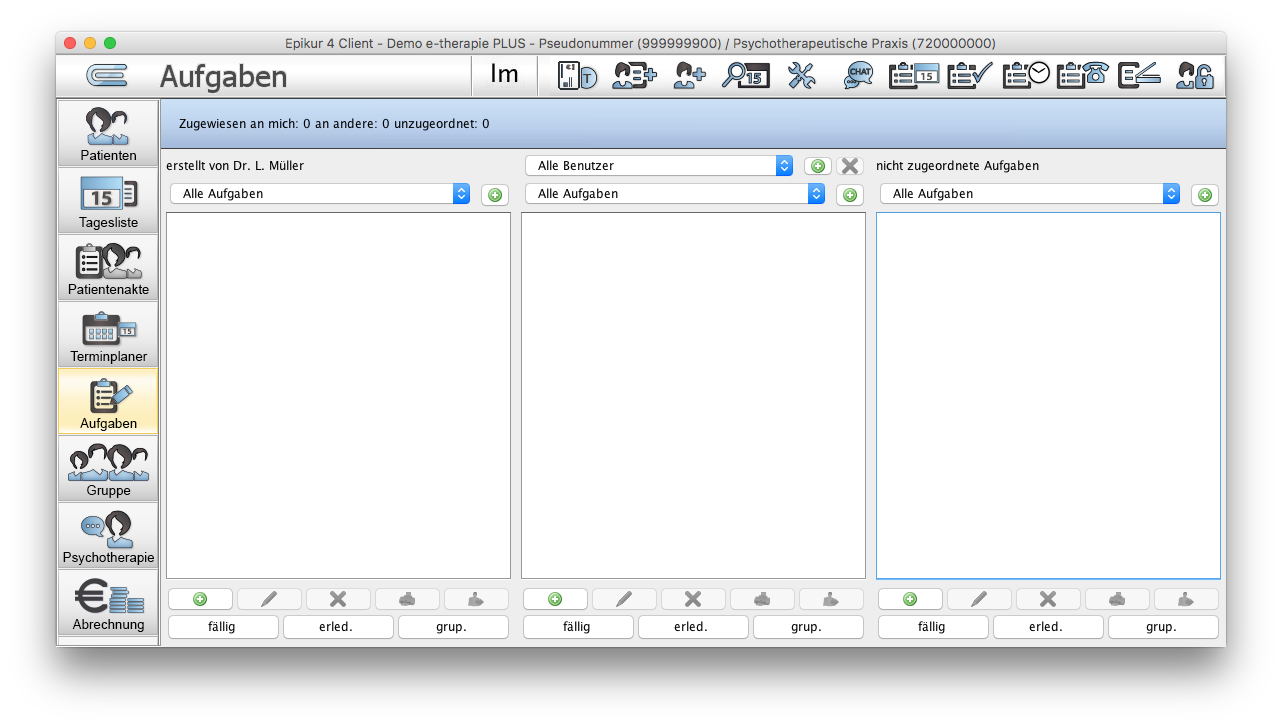Select the Aufgaben sidebar item
1282x727 pixels.
pos(108,401)
